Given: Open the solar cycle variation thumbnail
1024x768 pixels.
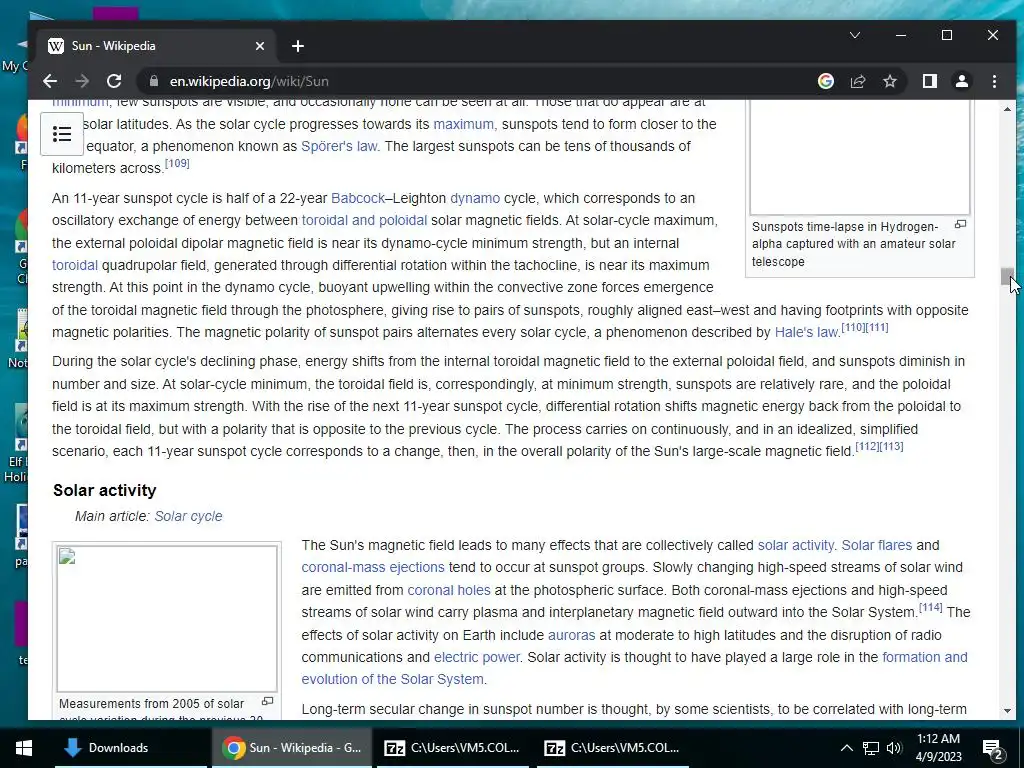Looking at the screenshot, I should (x=167, y=618).
